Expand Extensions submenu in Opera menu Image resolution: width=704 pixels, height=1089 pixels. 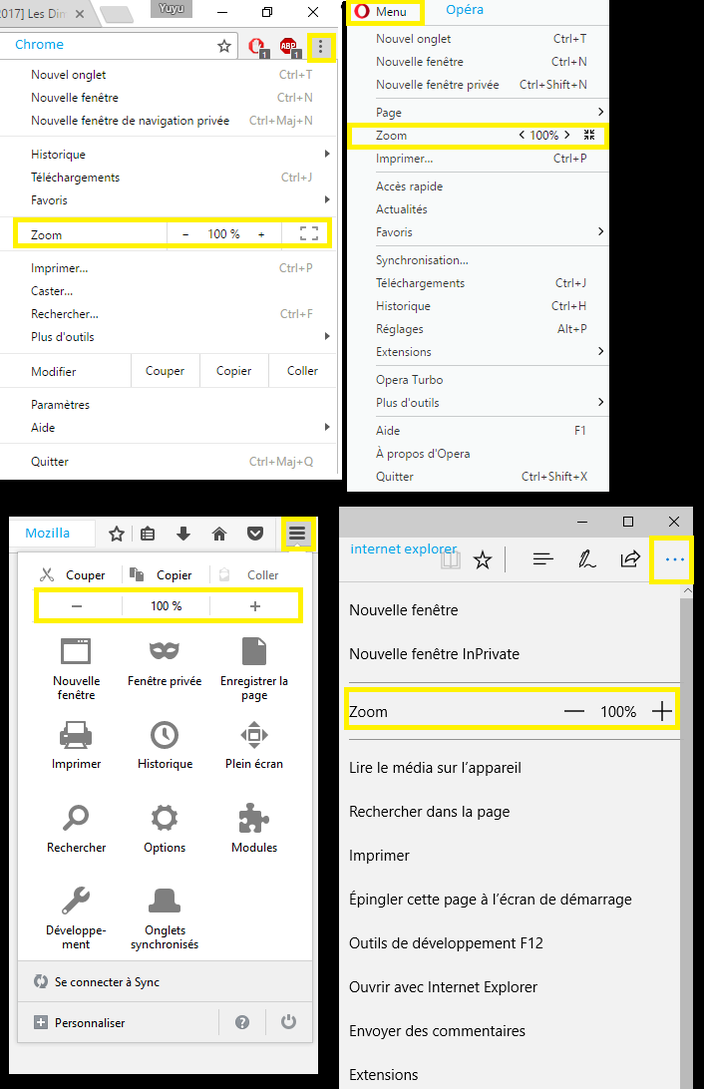[x=601, y=351]
